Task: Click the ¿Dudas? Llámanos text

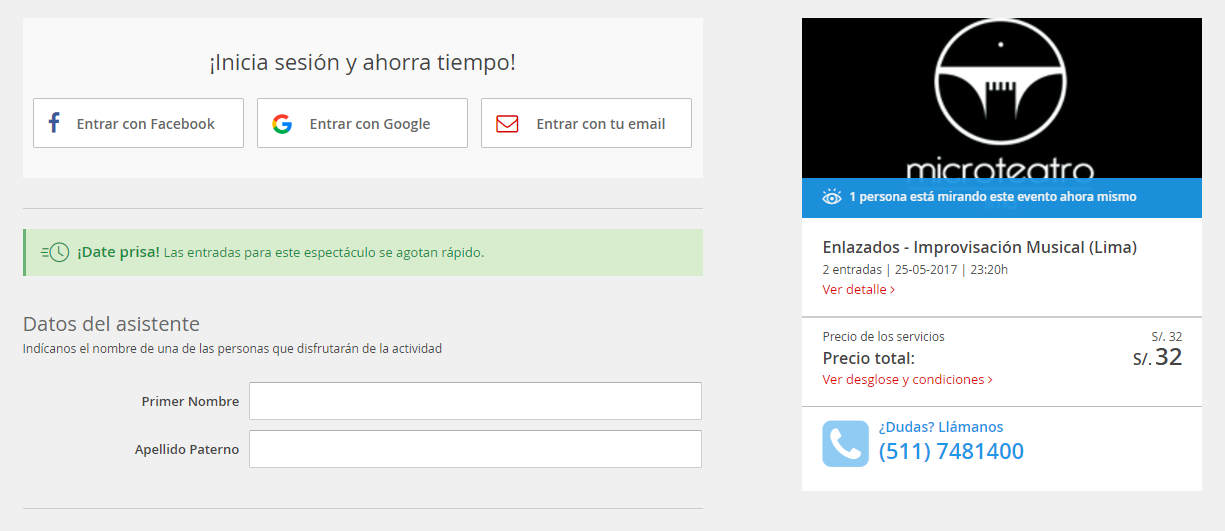Action: (x=940, y=427)
